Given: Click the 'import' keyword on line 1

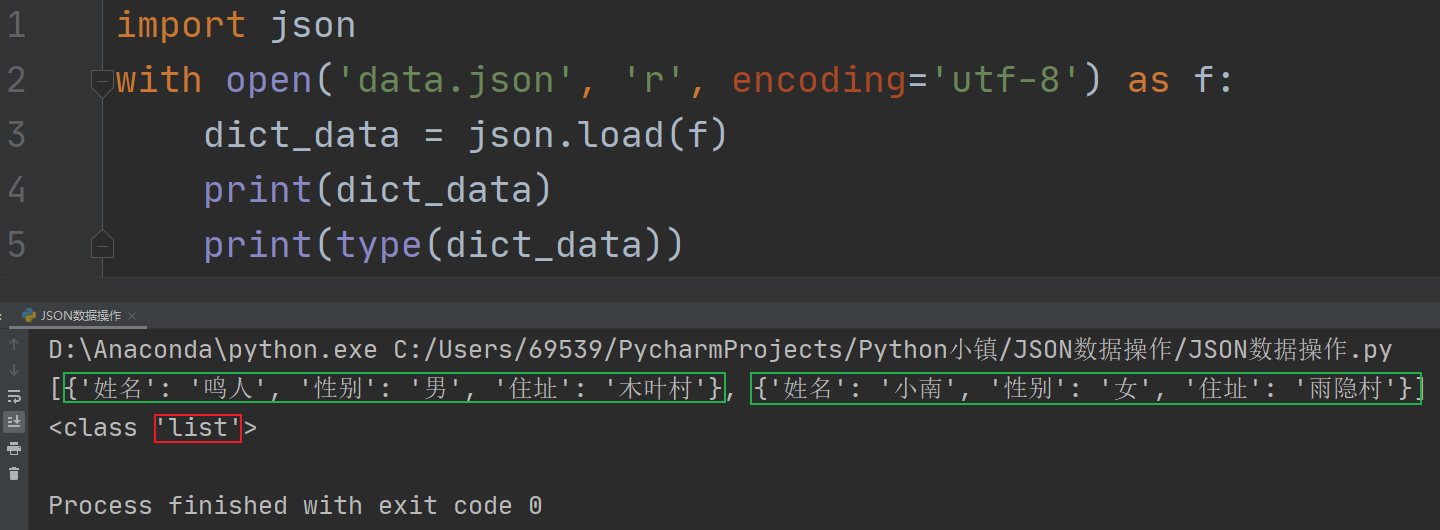Looking at the screenshot, I should click(x=181, y=25).
